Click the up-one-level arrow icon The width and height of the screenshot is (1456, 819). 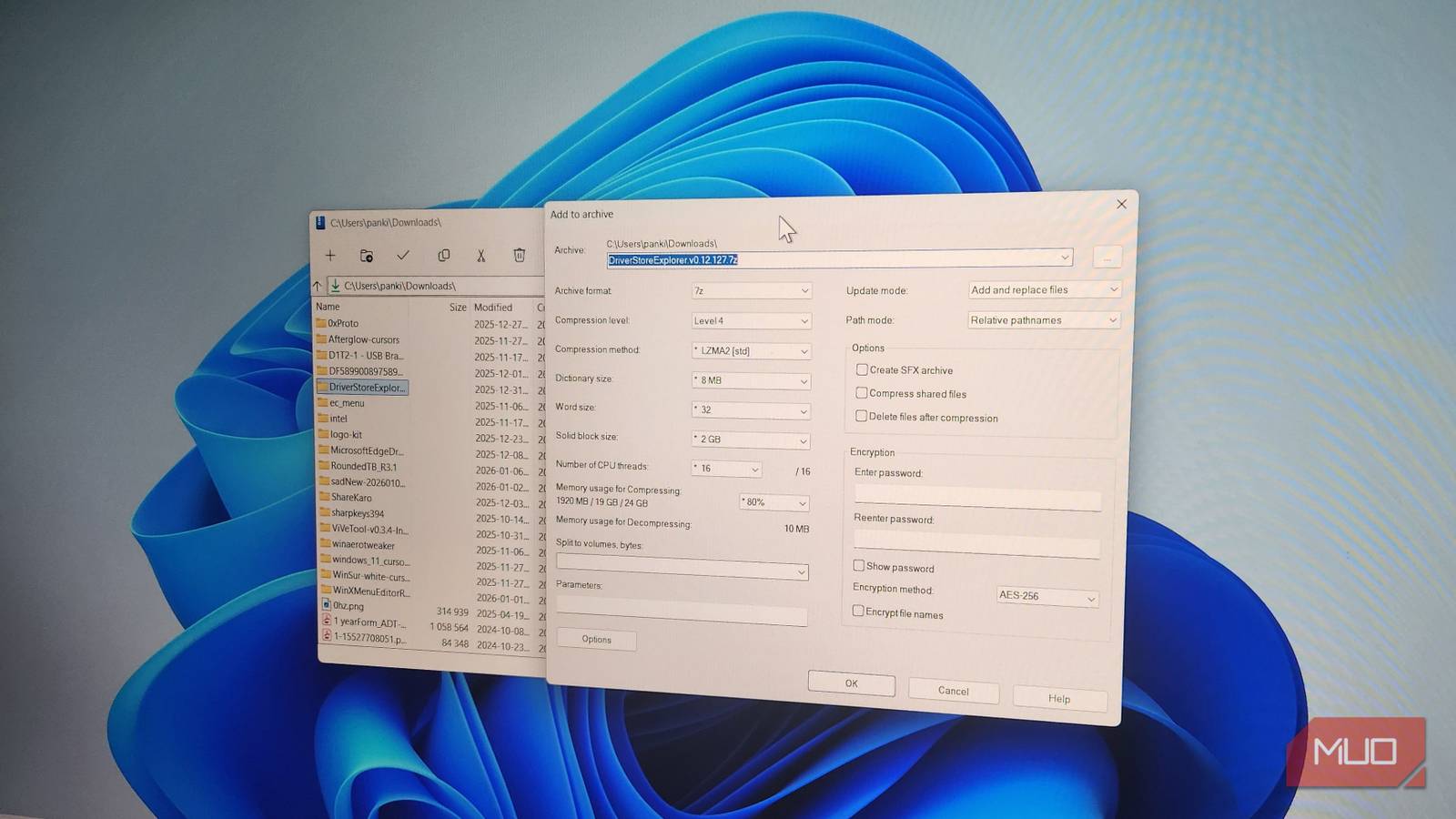(317, 285)
